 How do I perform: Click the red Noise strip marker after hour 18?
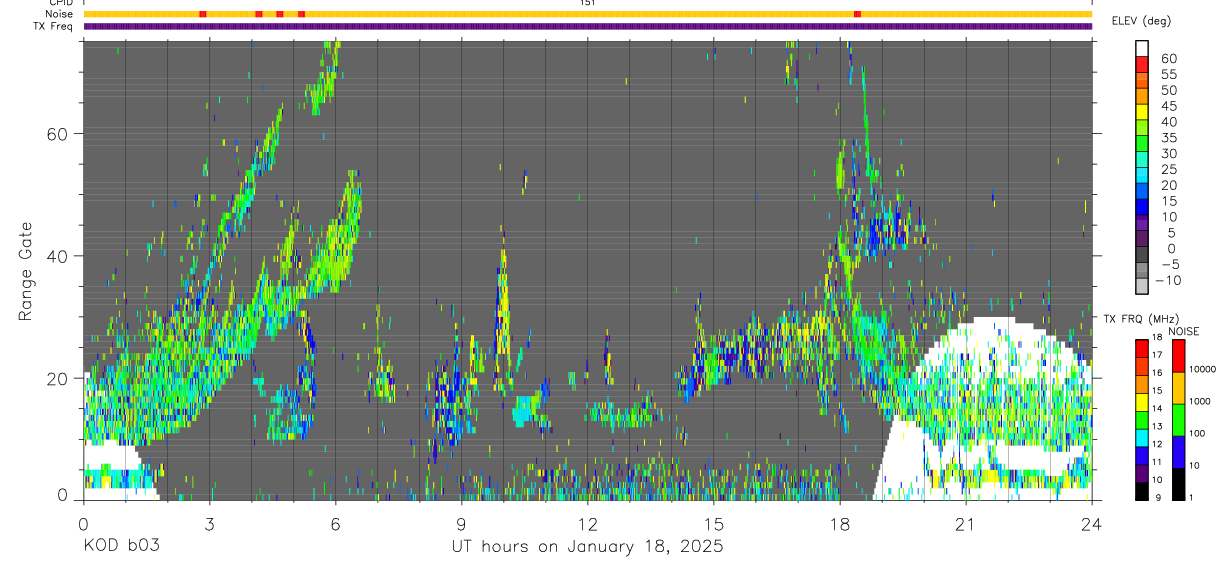point(857,14)
